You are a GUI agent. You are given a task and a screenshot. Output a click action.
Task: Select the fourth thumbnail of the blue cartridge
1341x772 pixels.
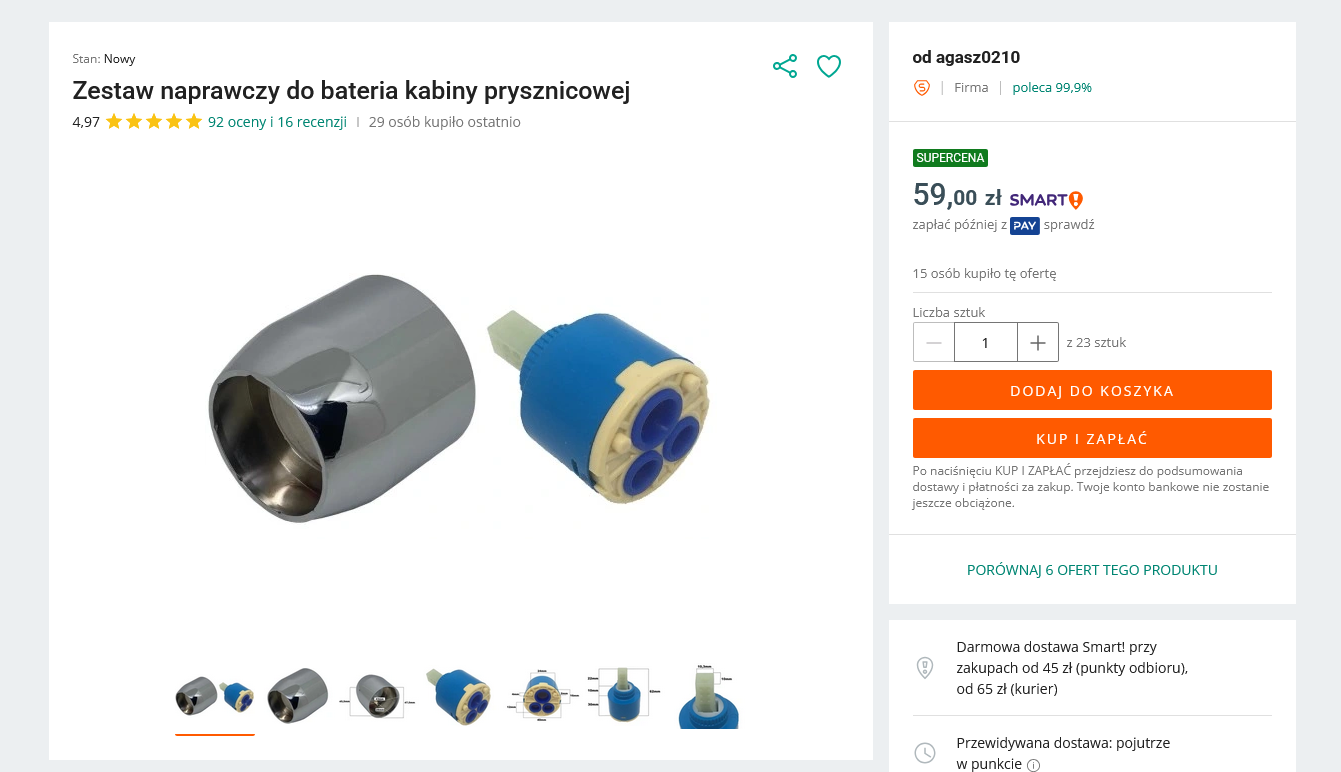click(457, 696)
